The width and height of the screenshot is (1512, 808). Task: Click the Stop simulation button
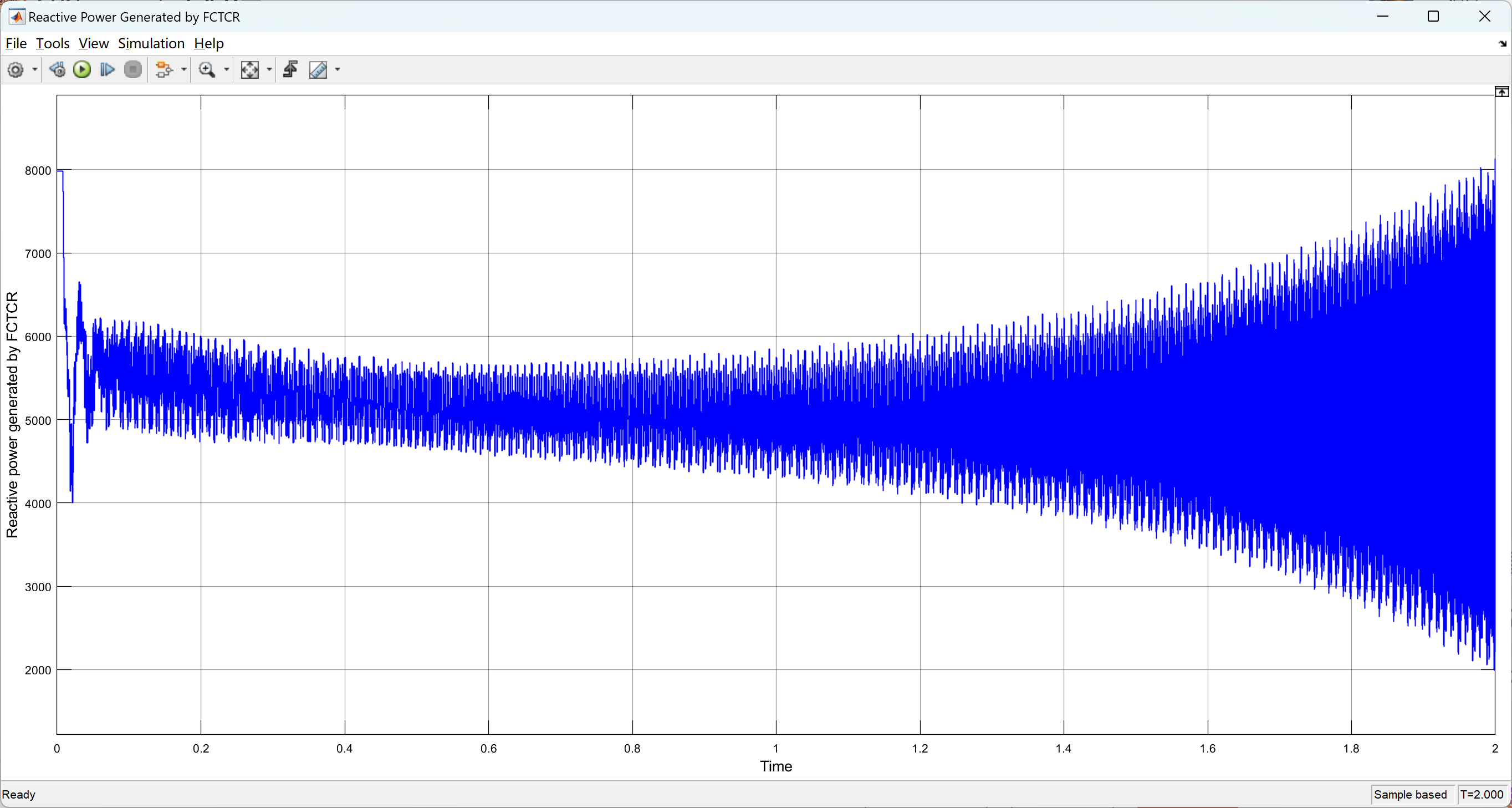133,70
